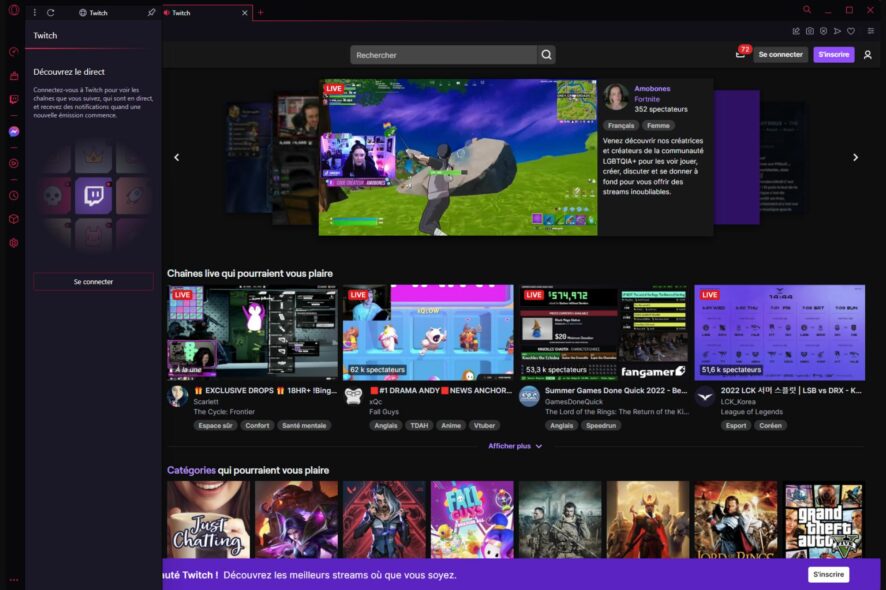Open Twitch notifications inbox with 72 badge
This screenshot has width=886, height=590.
[x=742, y=53]
